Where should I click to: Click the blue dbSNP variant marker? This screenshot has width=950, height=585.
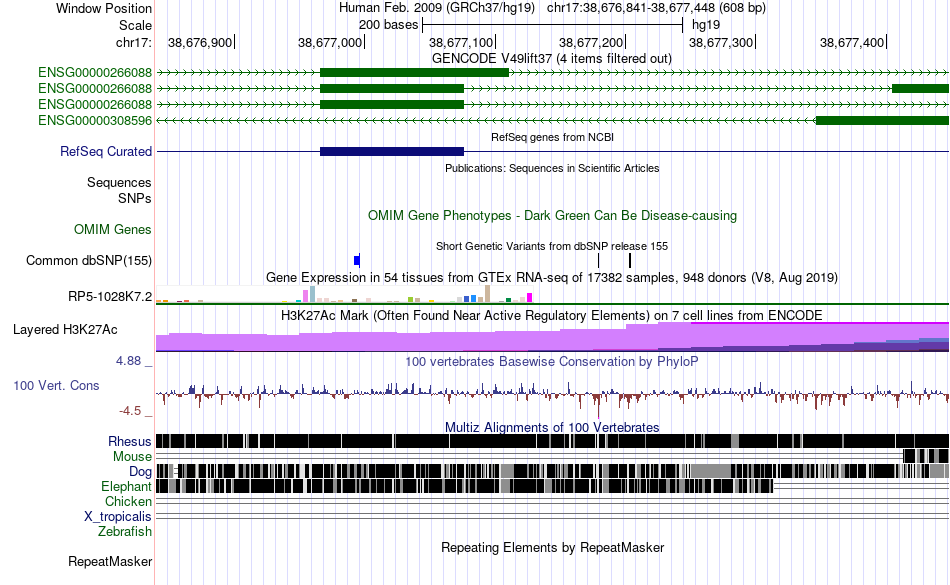357,260
